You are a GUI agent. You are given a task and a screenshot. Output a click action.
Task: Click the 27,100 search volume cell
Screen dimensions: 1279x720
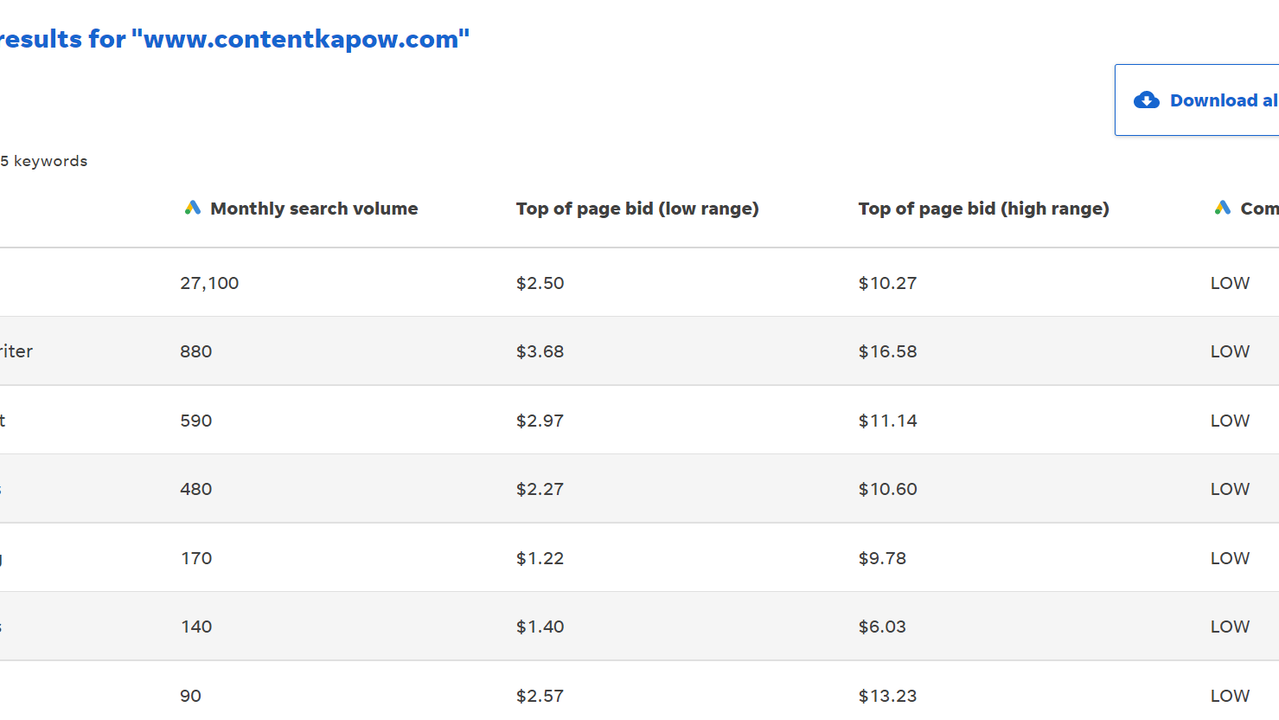[x=209, y=283]
